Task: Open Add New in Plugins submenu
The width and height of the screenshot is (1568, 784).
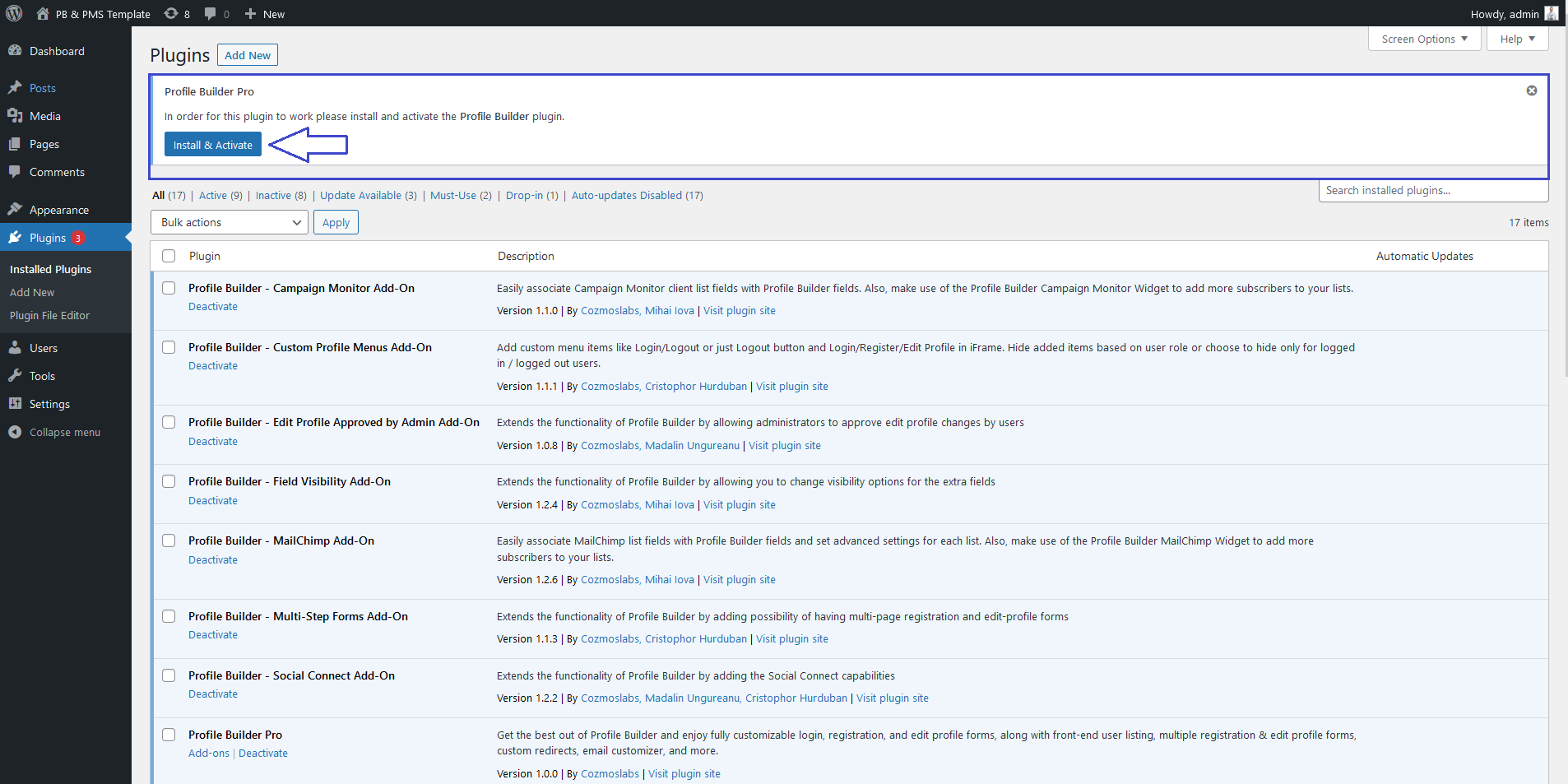Action: (x=32, y=292)
